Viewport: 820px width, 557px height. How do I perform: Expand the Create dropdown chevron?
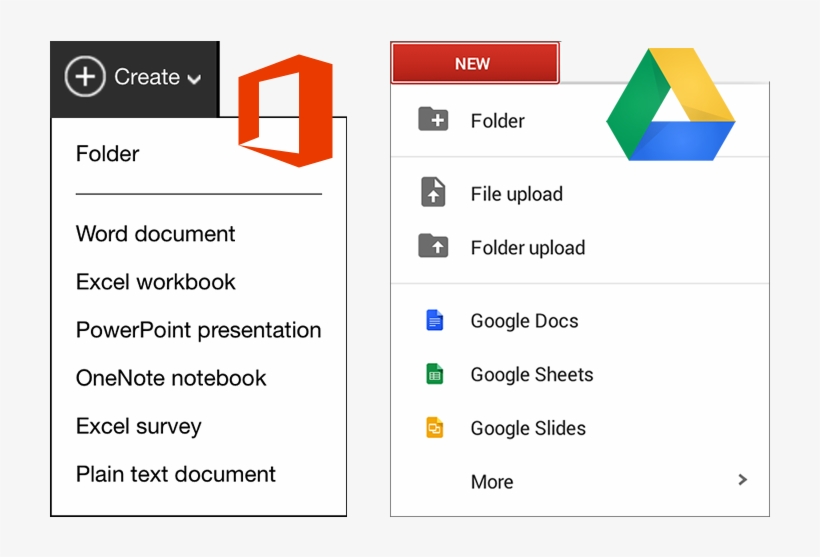coord(195,79)
